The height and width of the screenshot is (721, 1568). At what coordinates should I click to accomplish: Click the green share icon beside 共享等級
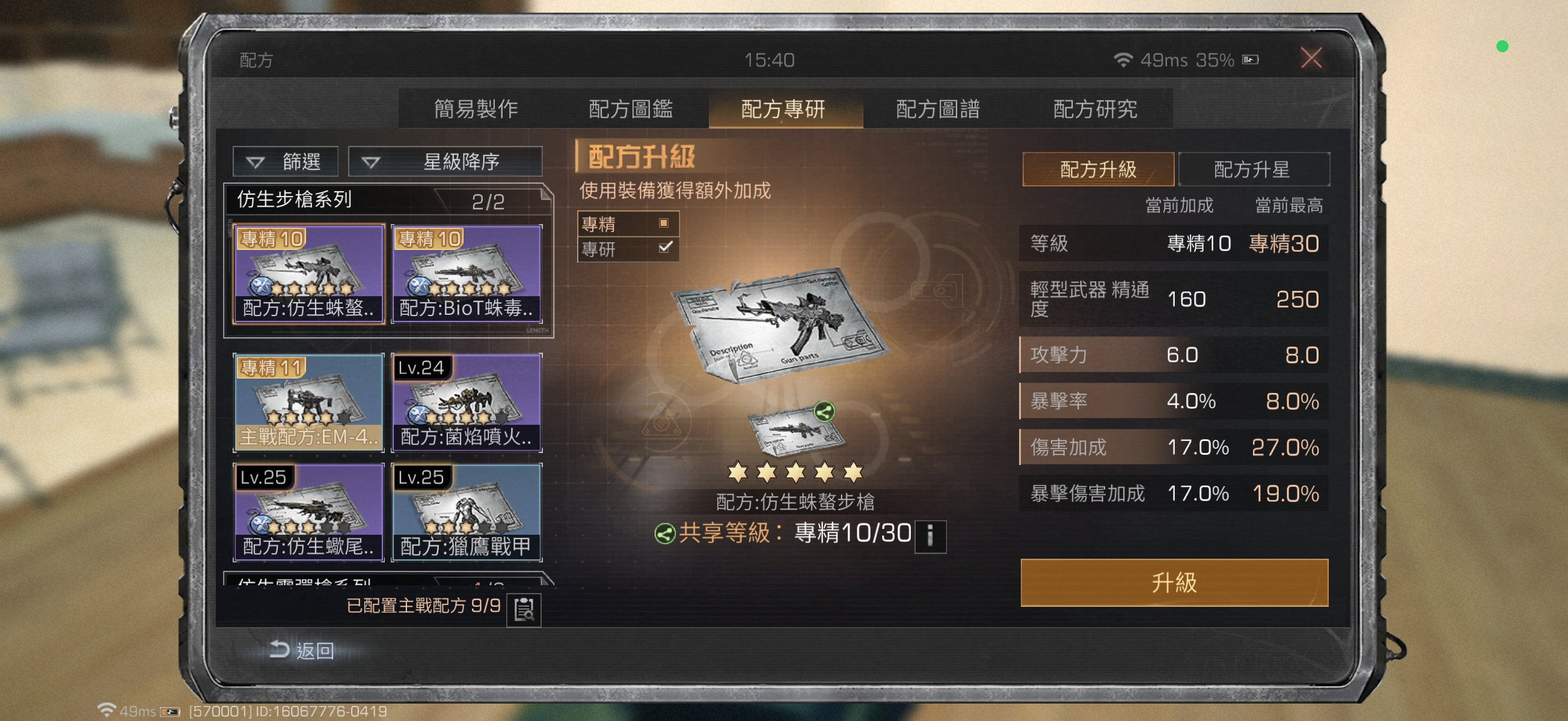click(x=664, y=534)
